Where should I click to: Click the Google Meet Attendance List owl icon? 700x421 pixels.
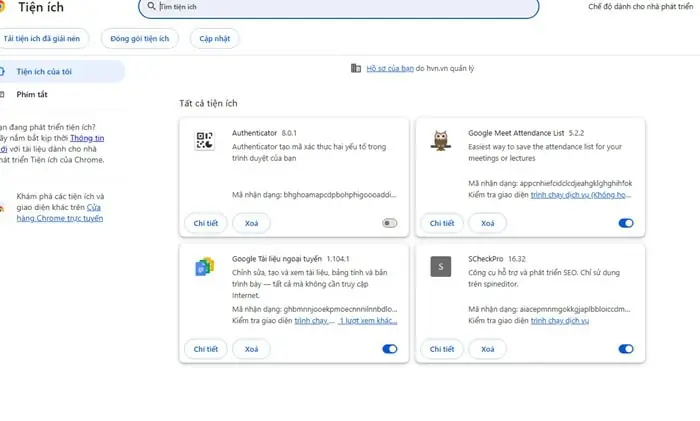coord(441,140)
